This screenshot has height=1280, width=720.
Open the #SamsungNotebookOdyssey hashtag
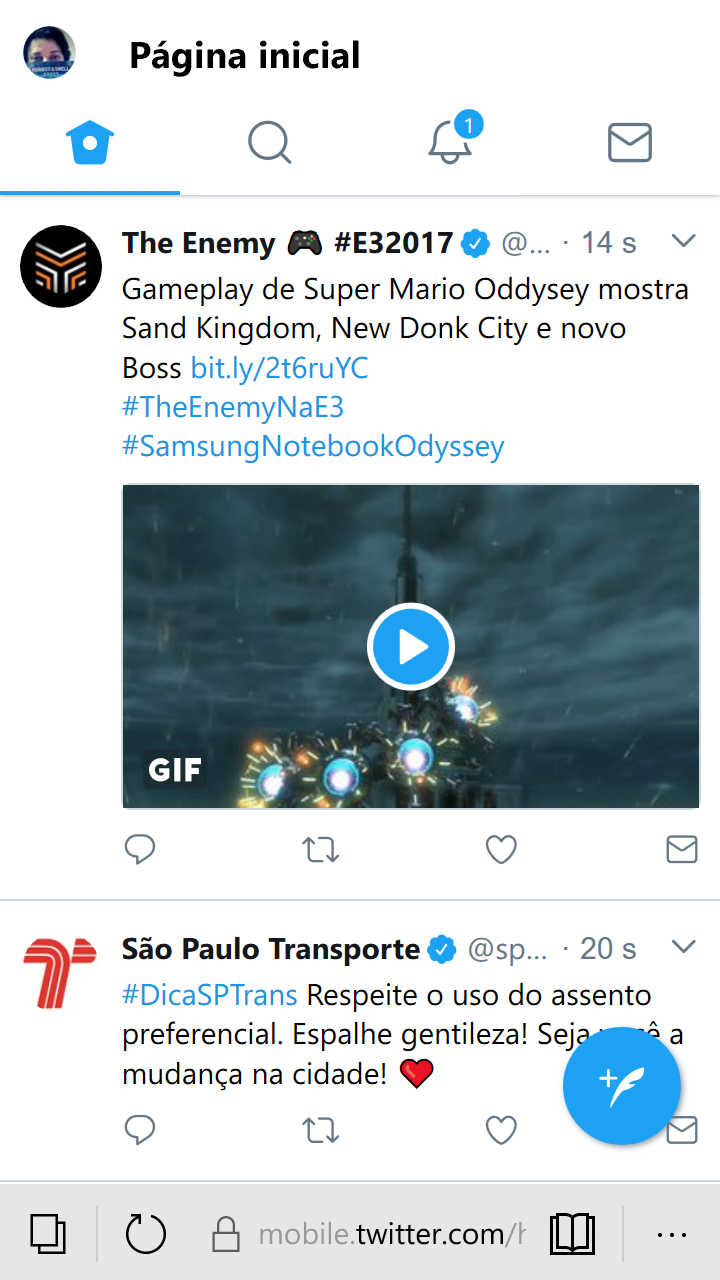pyautogui.click(x=313, y=446)
